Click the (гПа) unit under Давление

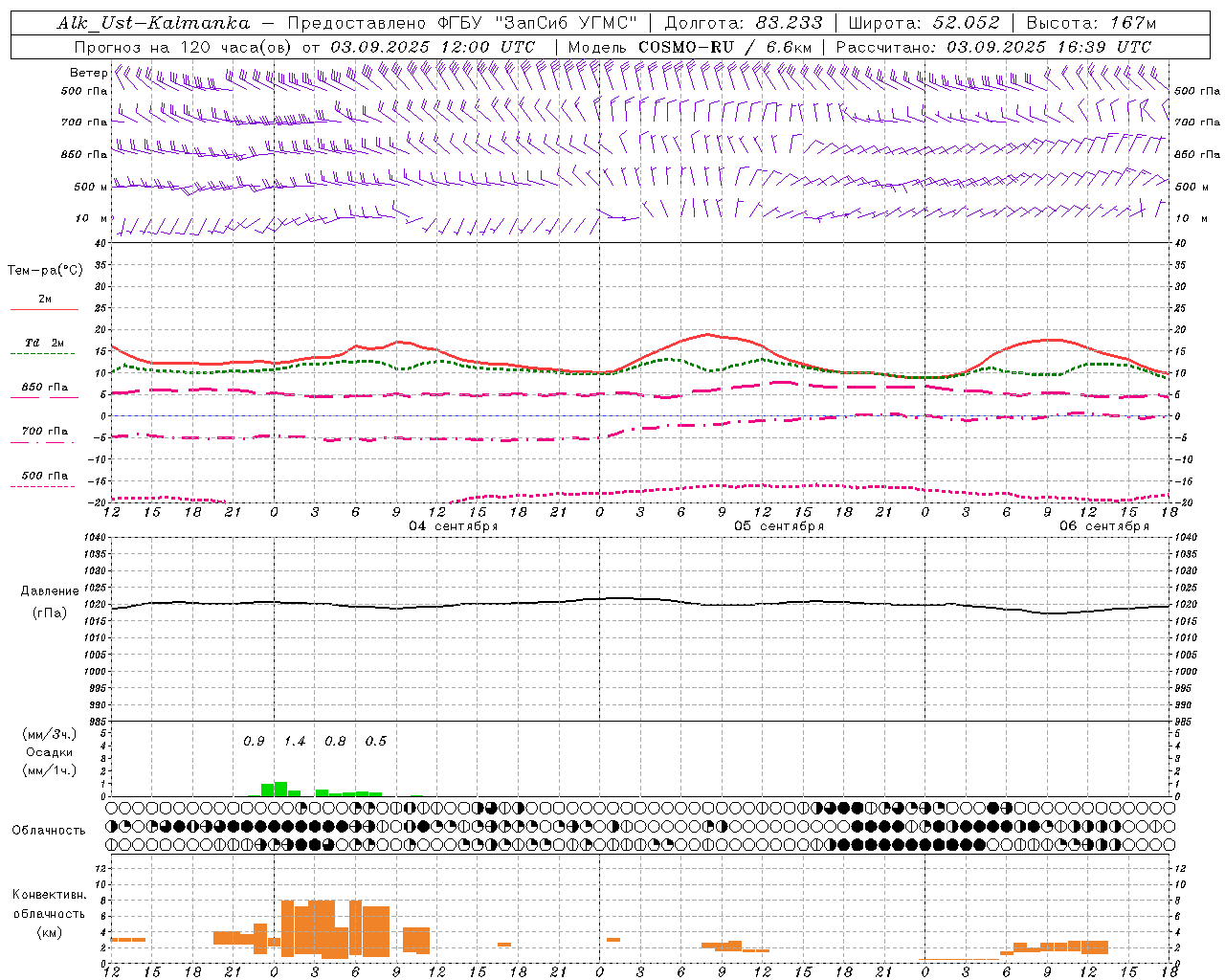(x=50, y=613)
